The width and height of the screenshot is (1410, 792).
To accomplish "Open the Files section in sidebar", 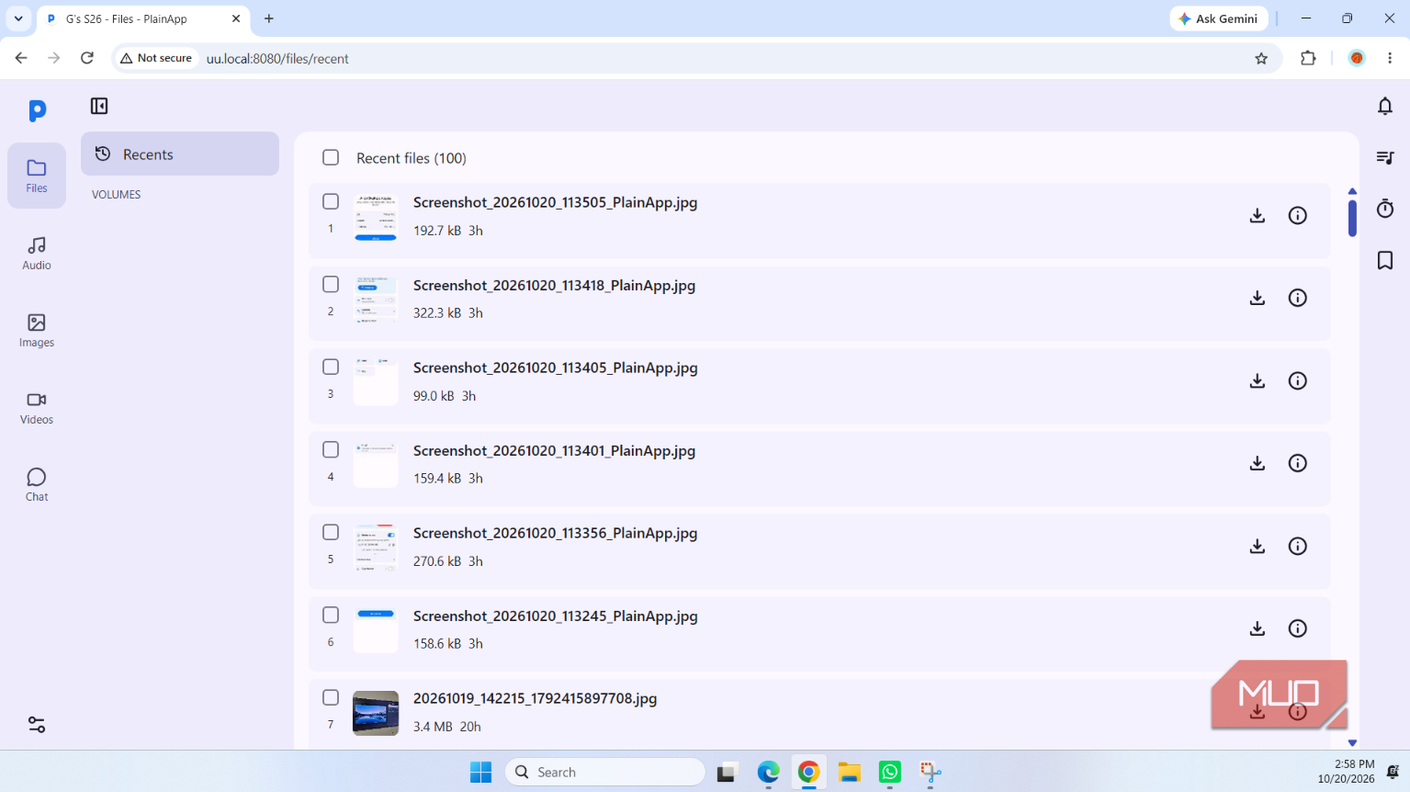I will [36, 175].
